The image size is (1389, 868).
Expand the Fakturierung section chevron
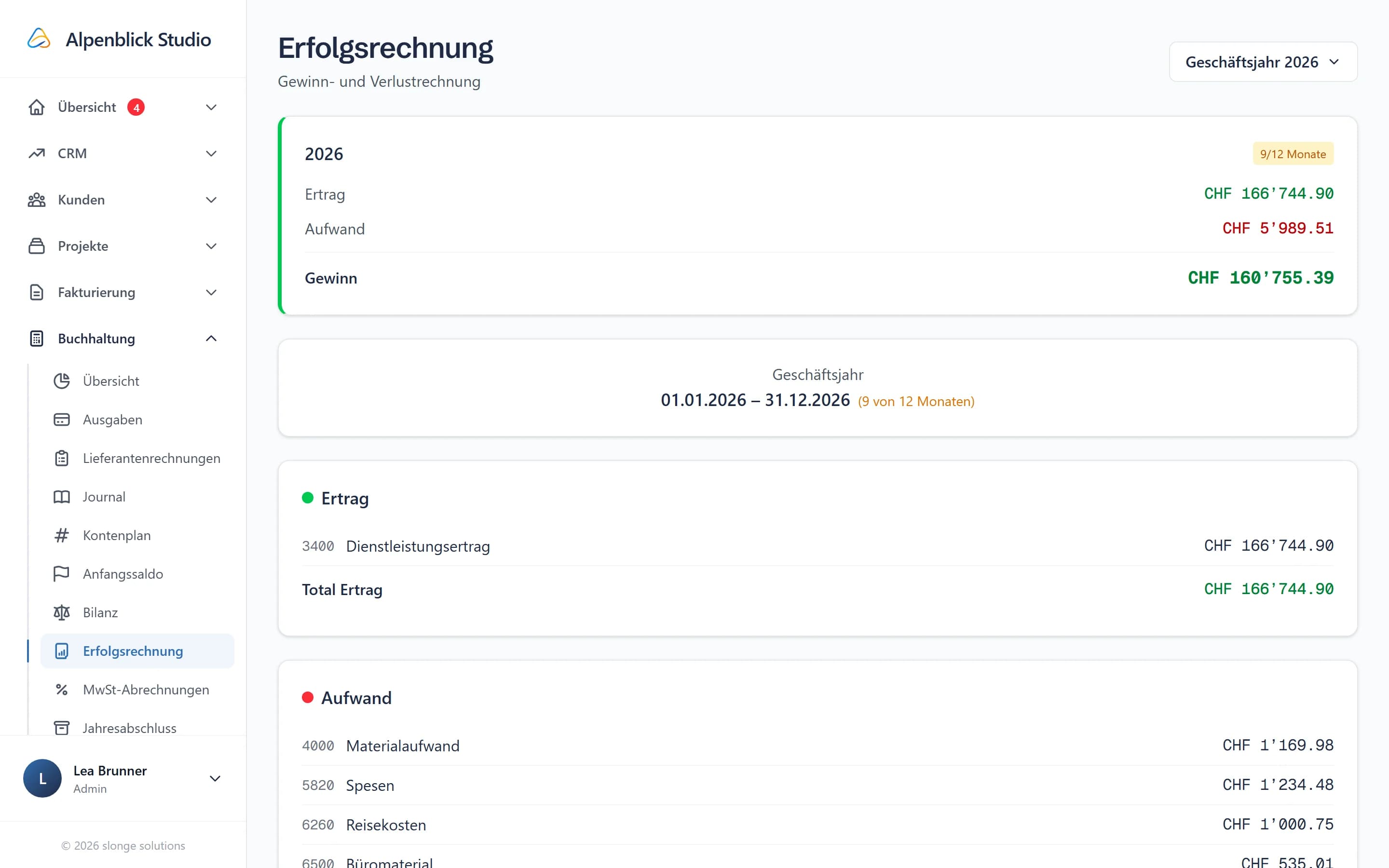(211, 293)
